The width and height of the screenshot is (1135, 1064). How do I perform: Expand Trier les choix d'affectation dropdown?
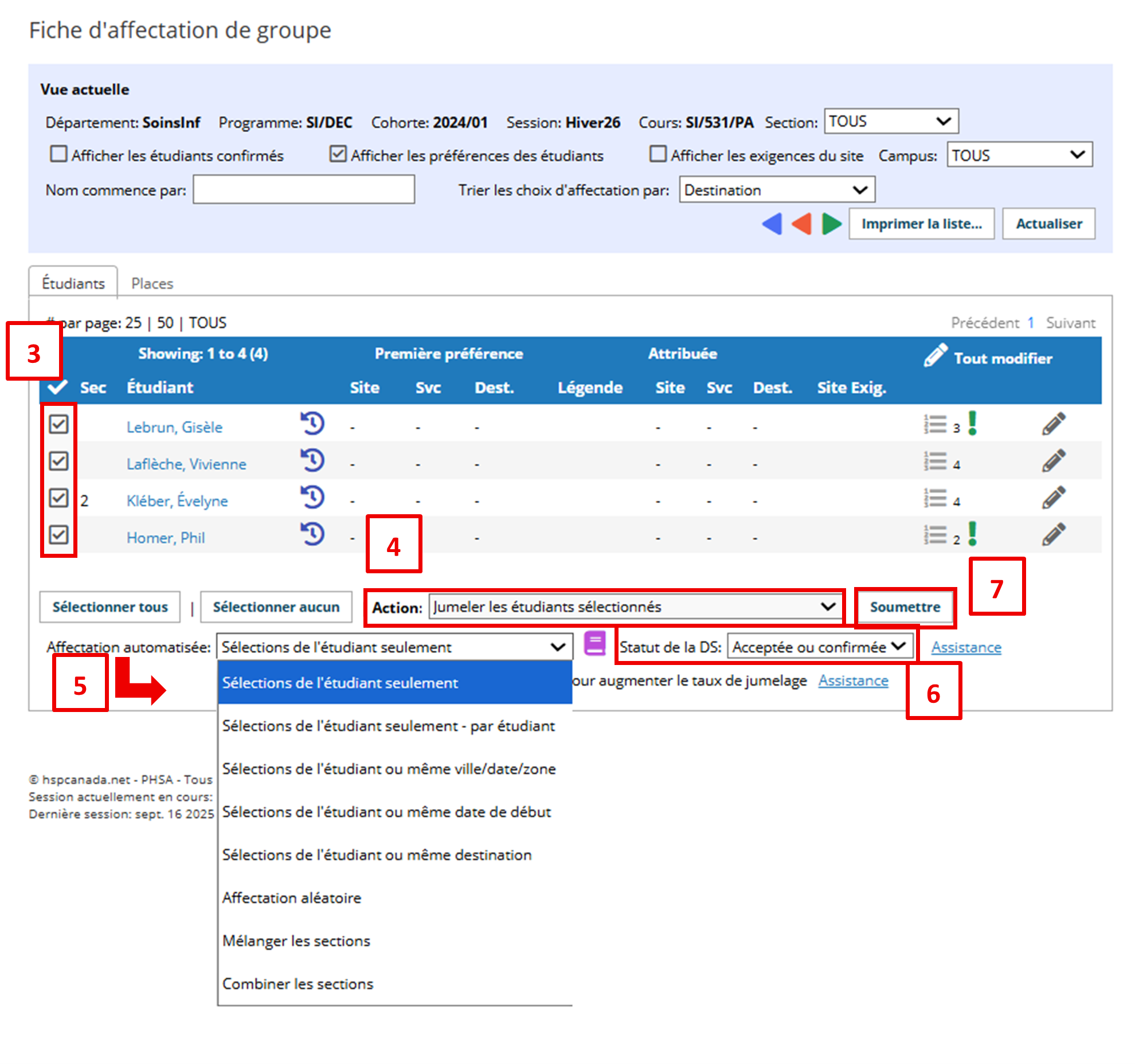[x=776, y=190]
